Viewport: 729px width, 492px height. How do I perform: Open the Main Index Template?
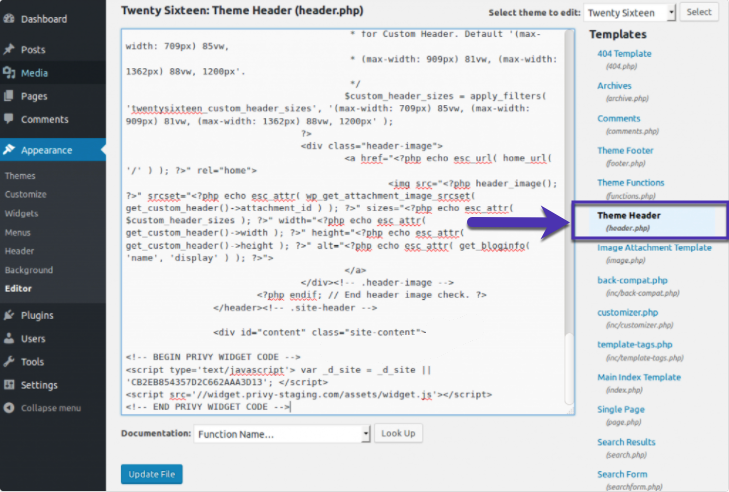(639, 377)
